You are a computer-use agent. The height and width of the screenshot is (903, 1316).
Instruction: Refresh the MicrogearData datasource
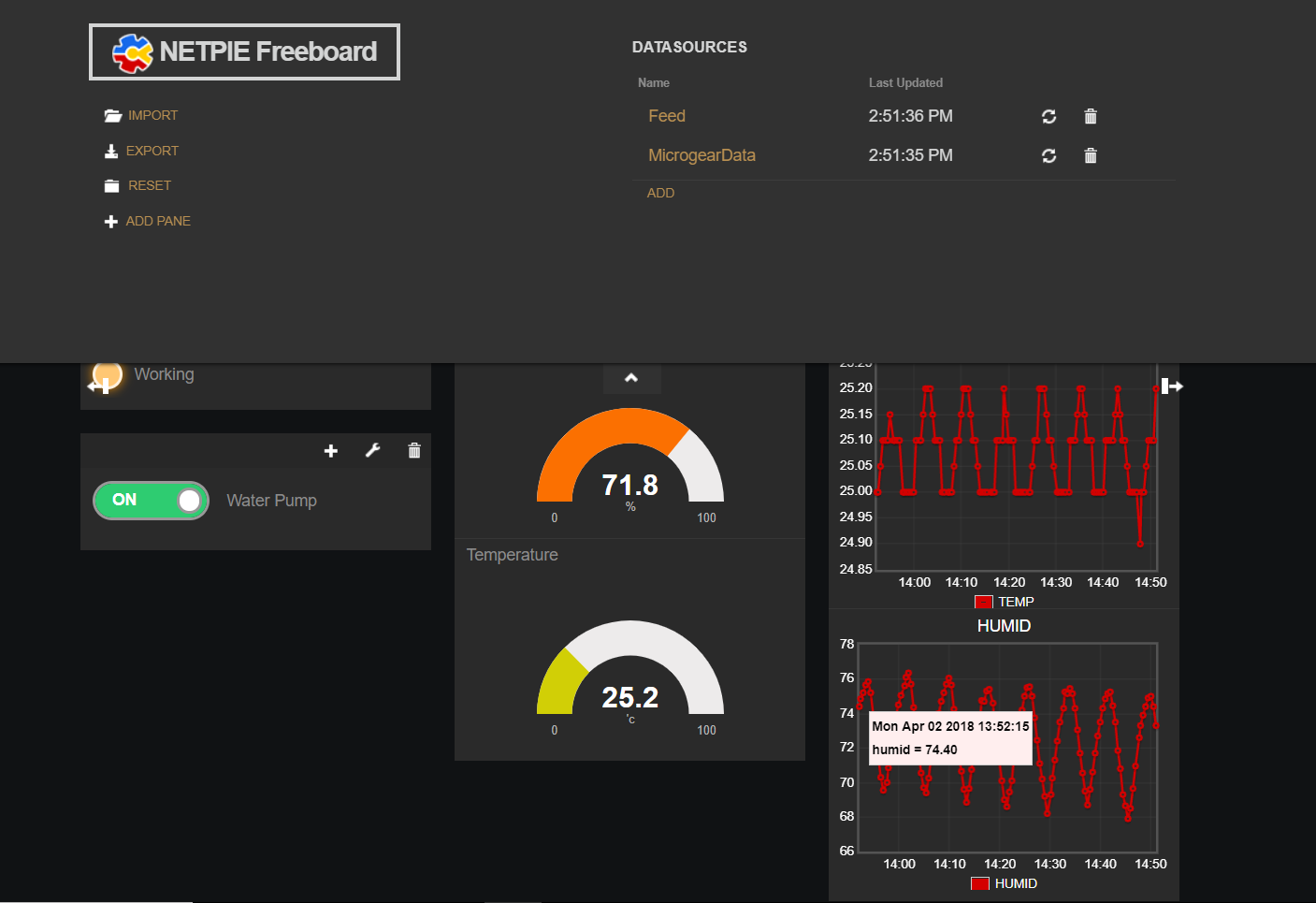coord(1048,156)
